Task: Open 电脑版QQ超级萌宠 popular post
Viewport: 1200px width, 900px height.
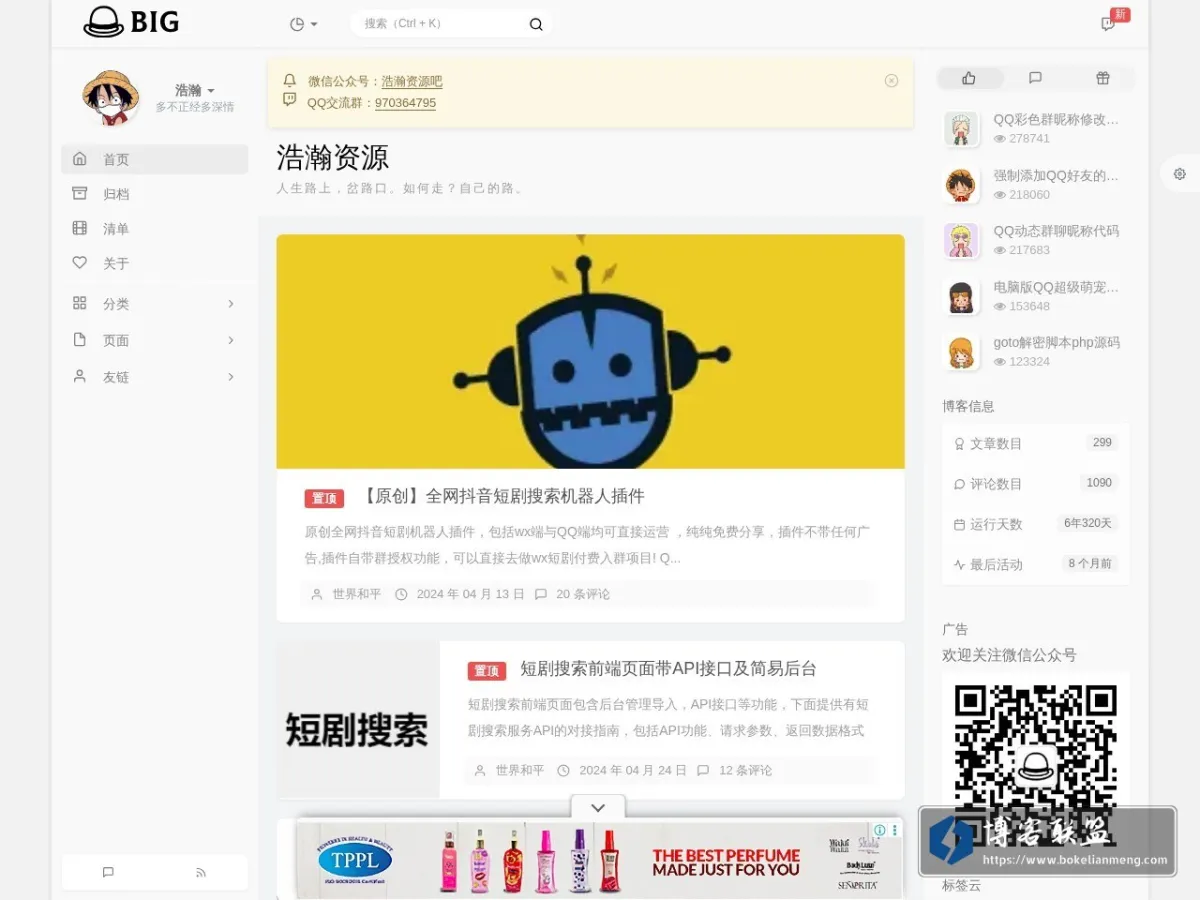Action: pyautogui.click(x=1056, y=287)
